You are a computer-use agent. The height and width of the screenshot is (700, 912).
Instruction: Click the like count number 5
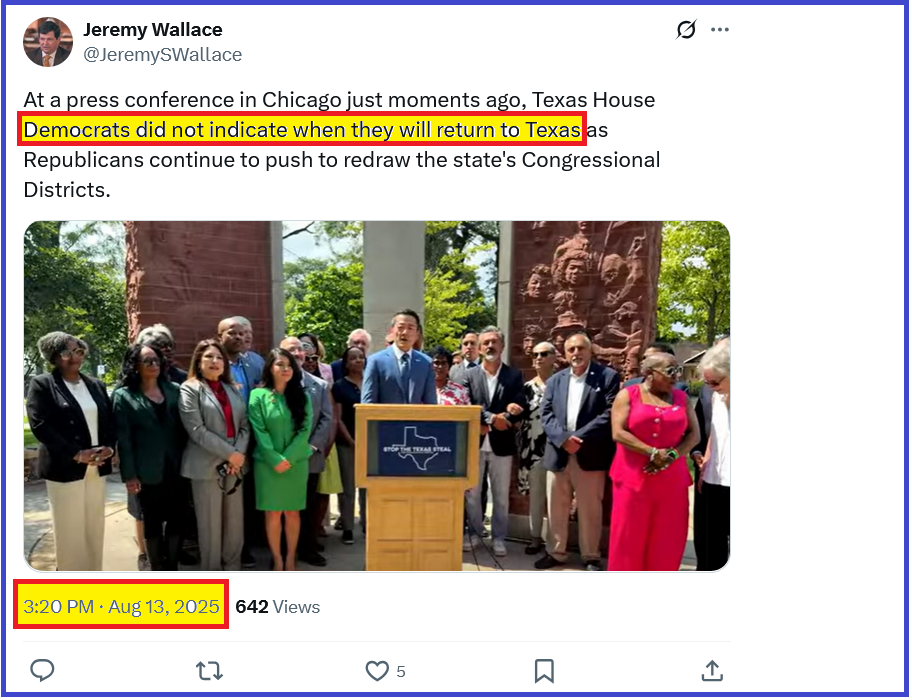pos(401,672)
